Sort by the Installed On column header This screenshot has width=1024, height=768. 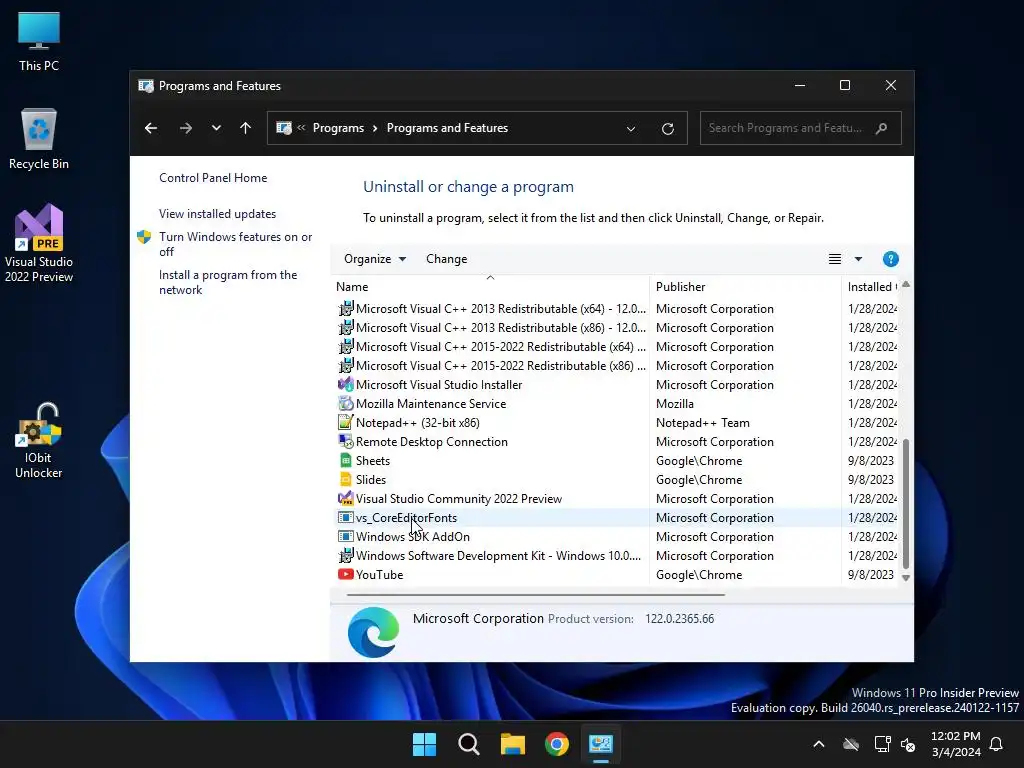tap(872, 287)
